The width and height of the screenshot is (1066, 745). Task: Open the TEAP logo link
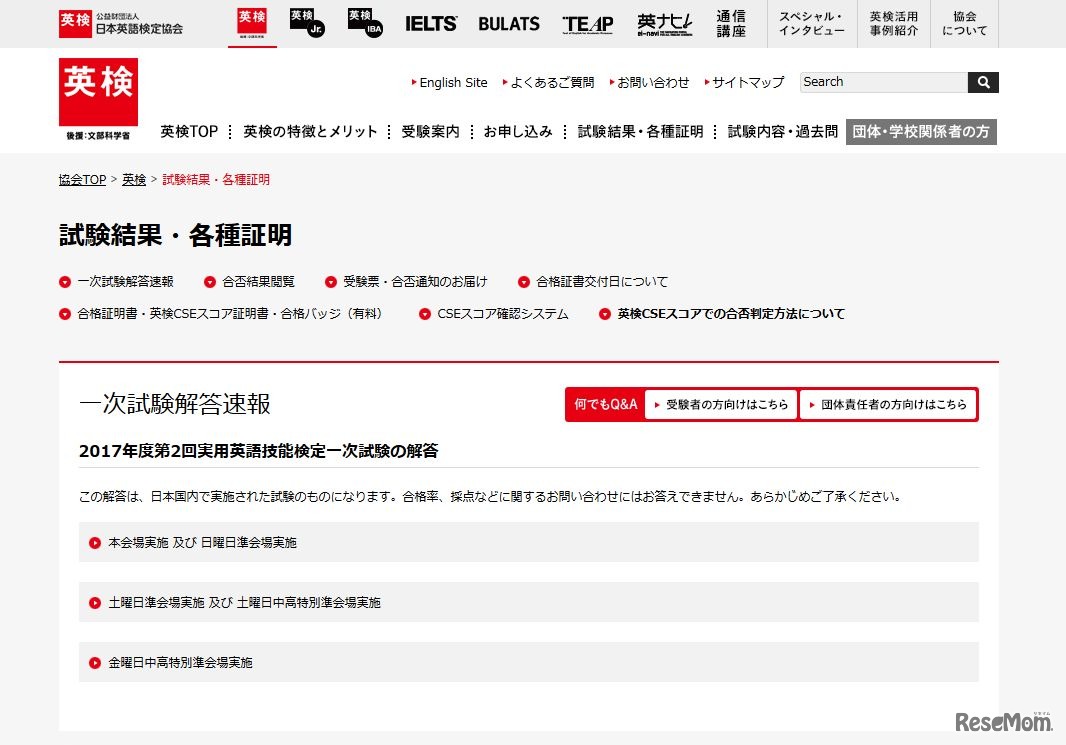coord(588,24)
